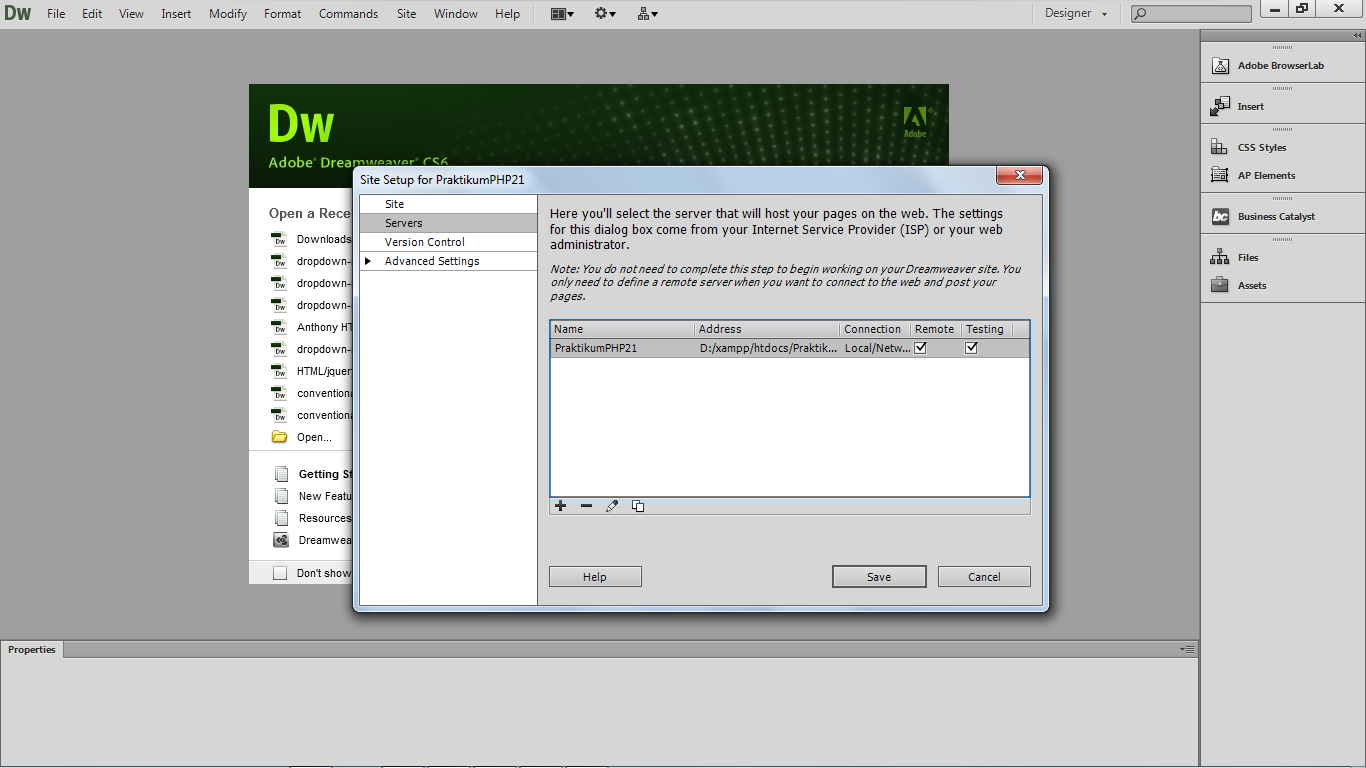Open the Modify menu
Image resolution: width=1366 pixels, height=768 pixels.
[x=228, y=14]
